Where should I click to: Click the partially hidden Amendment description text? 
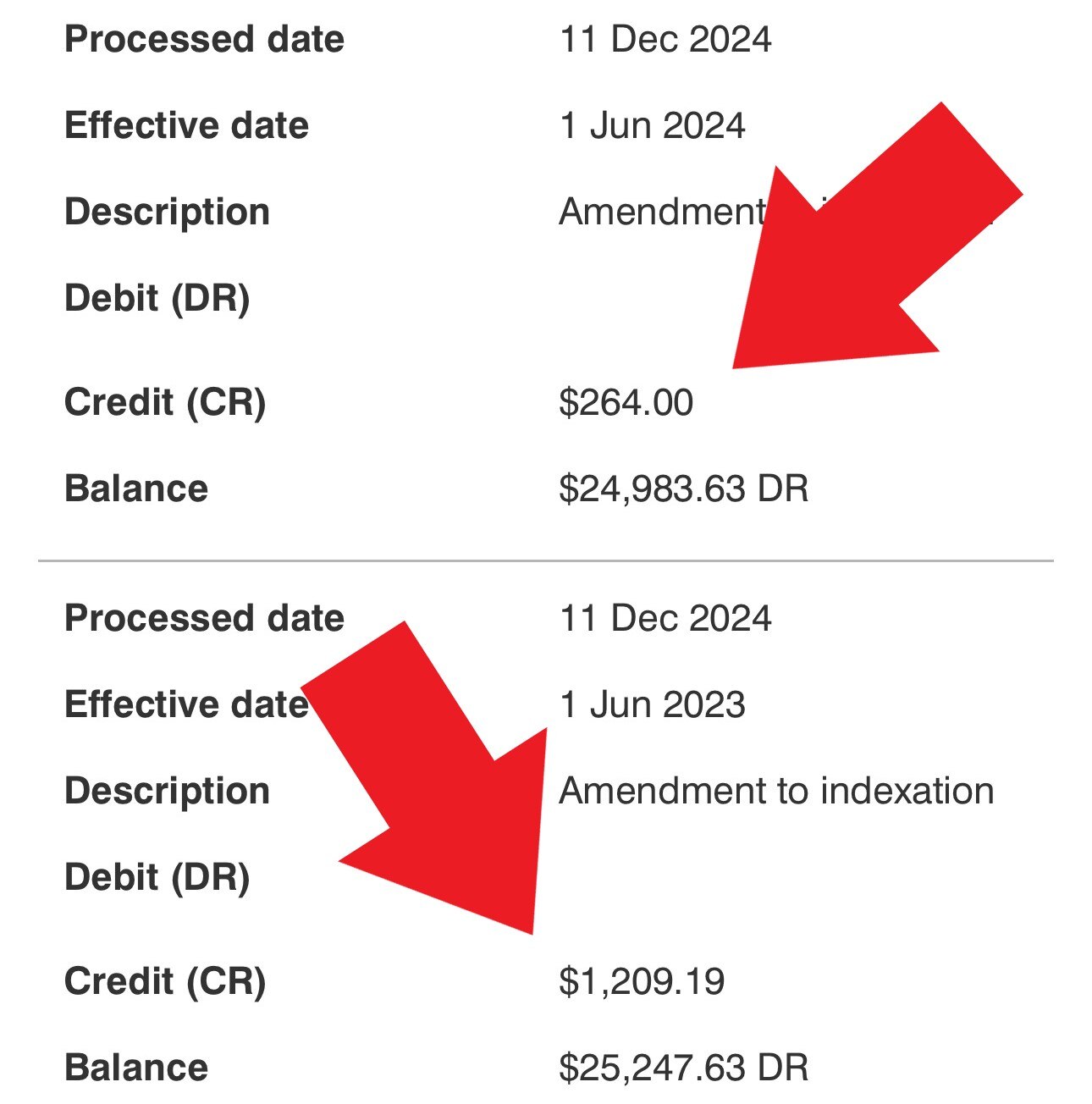660,212
